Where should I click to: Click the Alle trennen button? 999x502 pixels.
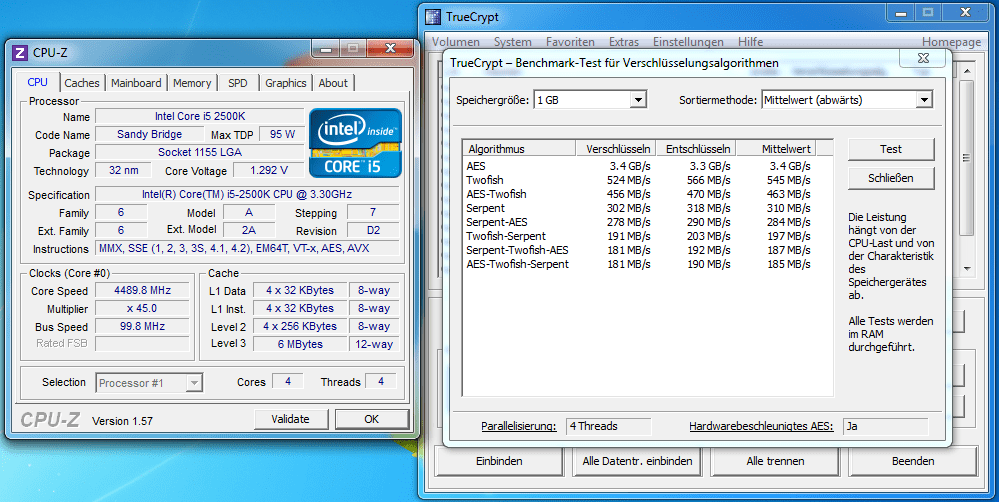[x=775, y=461]
